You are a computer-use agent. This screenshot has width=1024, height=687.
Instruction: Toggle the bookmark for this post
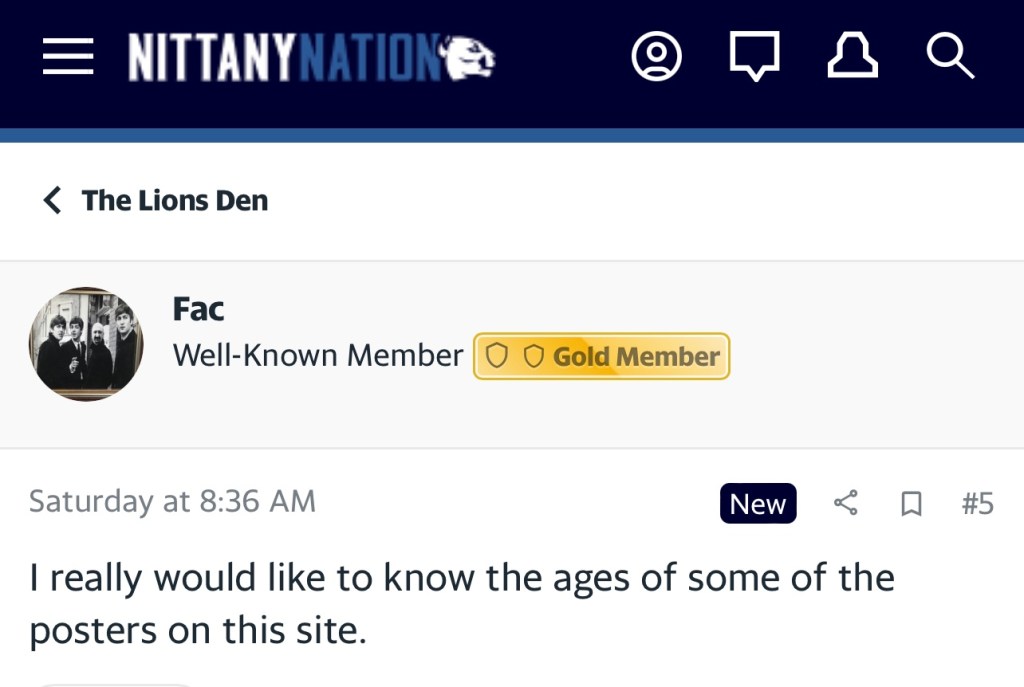[910, 504]
